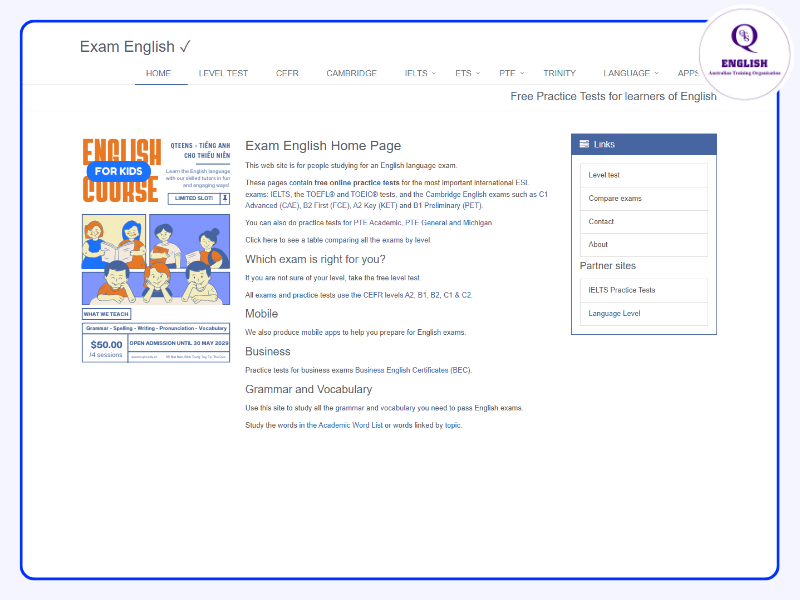This screenshot has width=800, height=600.
Task: Click the Michigan link
Action: [x=477, y=223]
